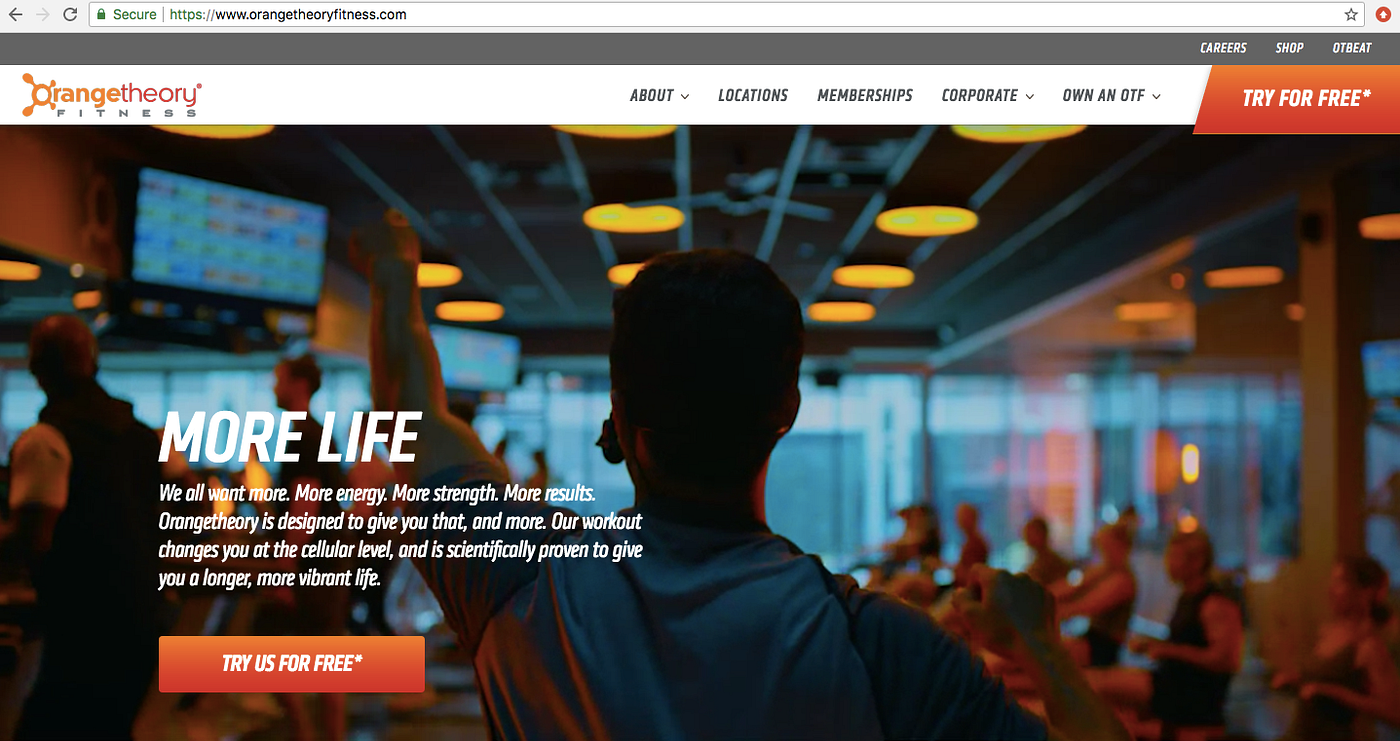Click the Orangetheory Fitness logo
Image resolution: width=1400 pixels, height=741 pixels.
click(x=112, y=95)
